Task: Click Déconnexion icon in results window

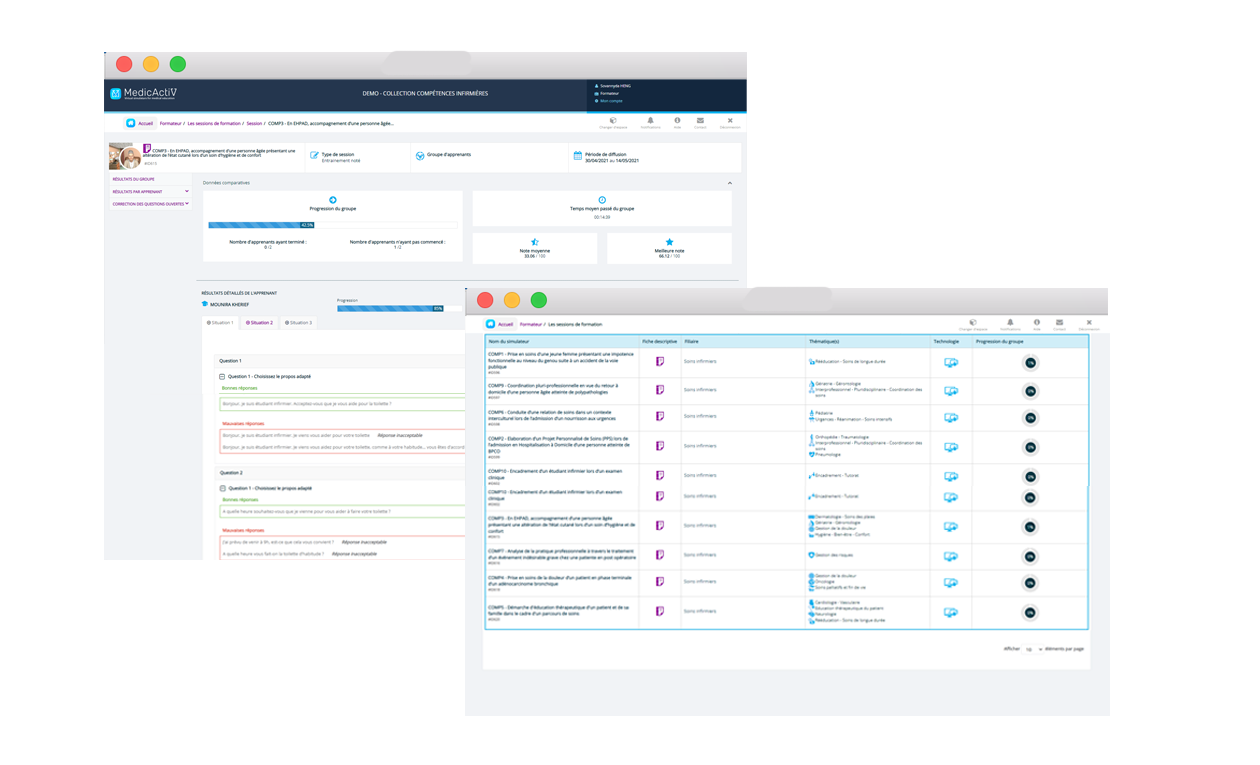Action: (x=730, y=120)
